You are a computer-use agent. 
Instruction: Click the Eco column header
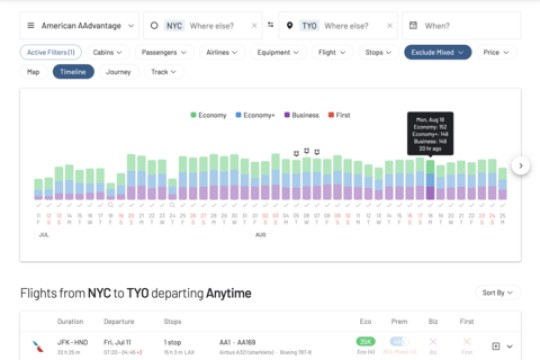[365, 321]
